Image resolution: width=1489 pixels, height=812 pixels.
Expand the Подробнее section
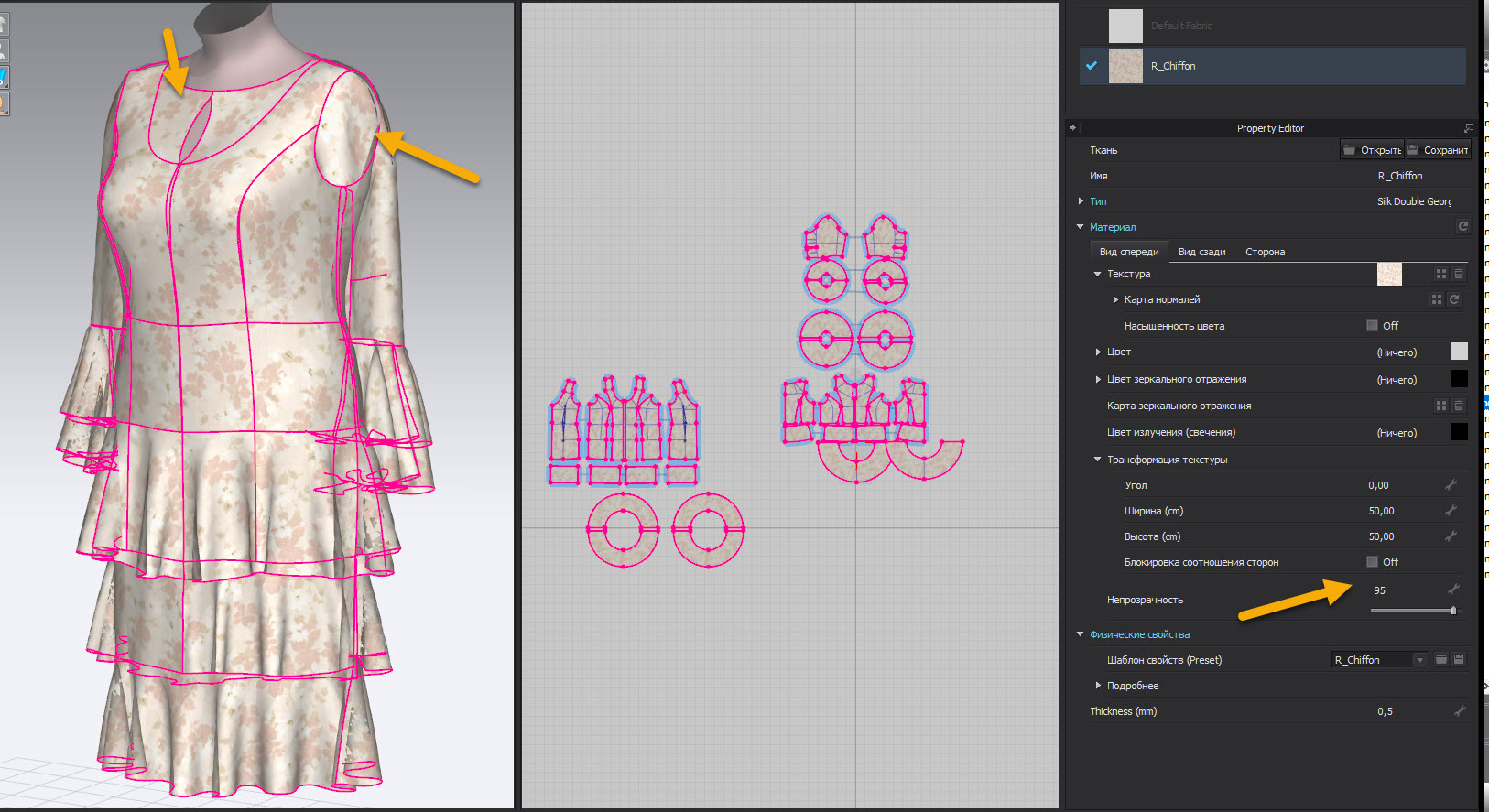1099,686
